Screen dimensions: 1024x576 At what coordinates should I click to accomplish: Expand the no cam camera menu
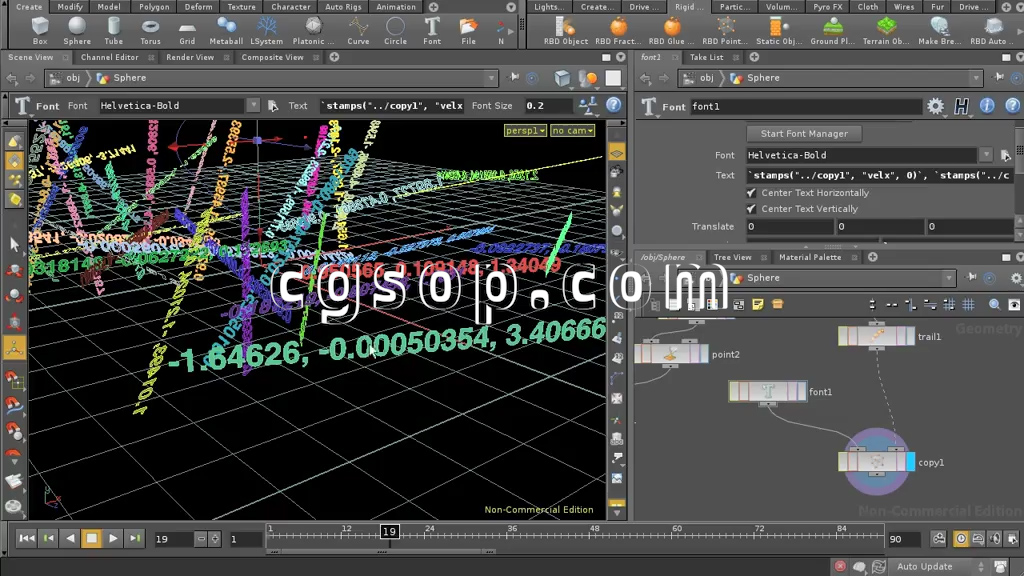572,131
